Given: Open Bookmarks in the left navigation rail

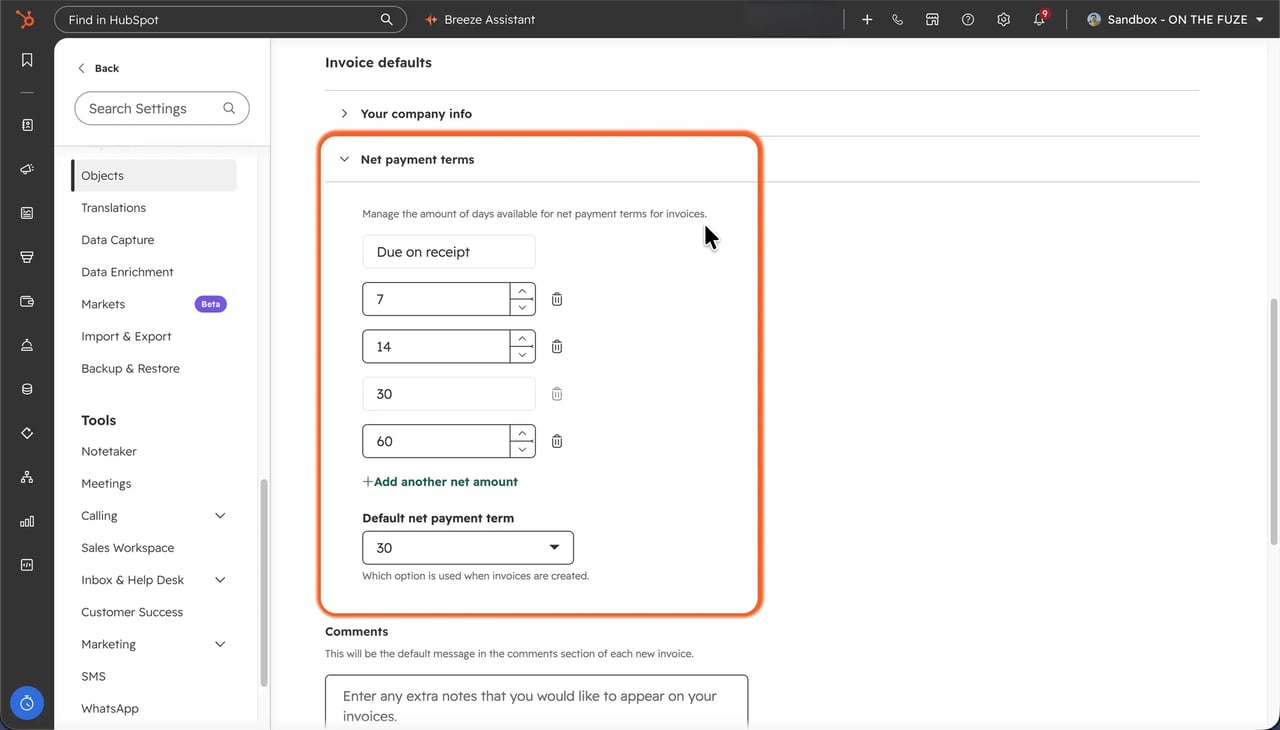Looking at the screenshot, I should 27,60.
